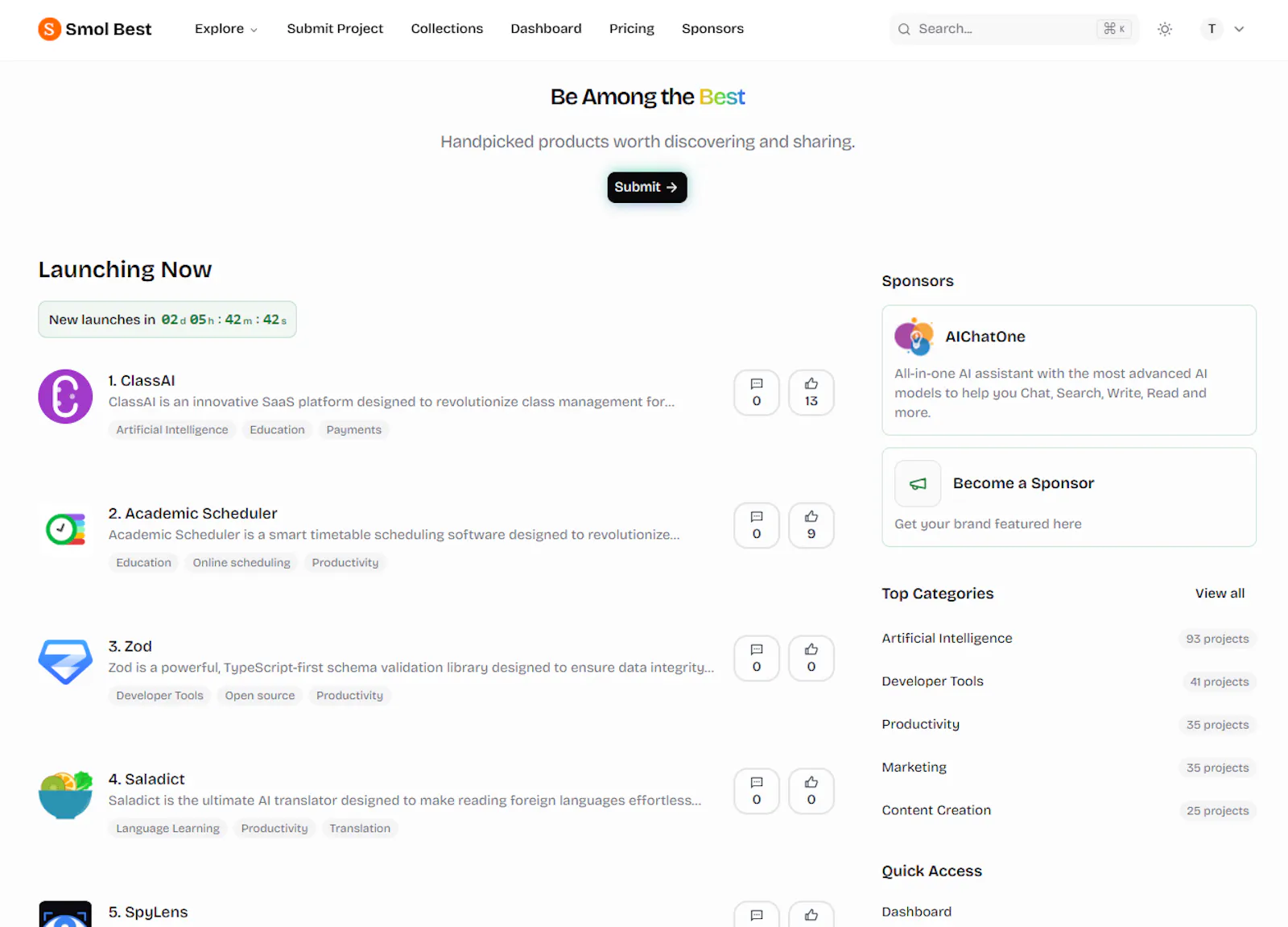Select the Open source tag
The height and width of the screenshot is (927, 1288).
point(260,696)
